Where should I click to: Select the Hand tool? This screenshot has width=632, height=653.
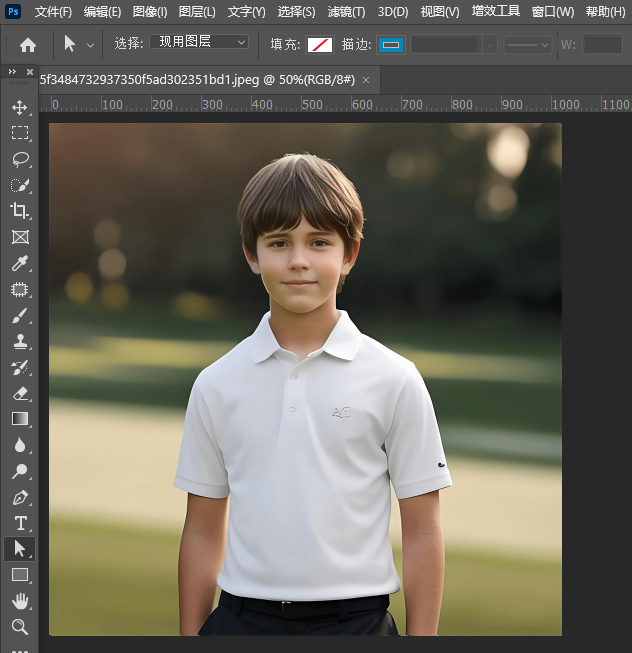click(x=20, y=601)
